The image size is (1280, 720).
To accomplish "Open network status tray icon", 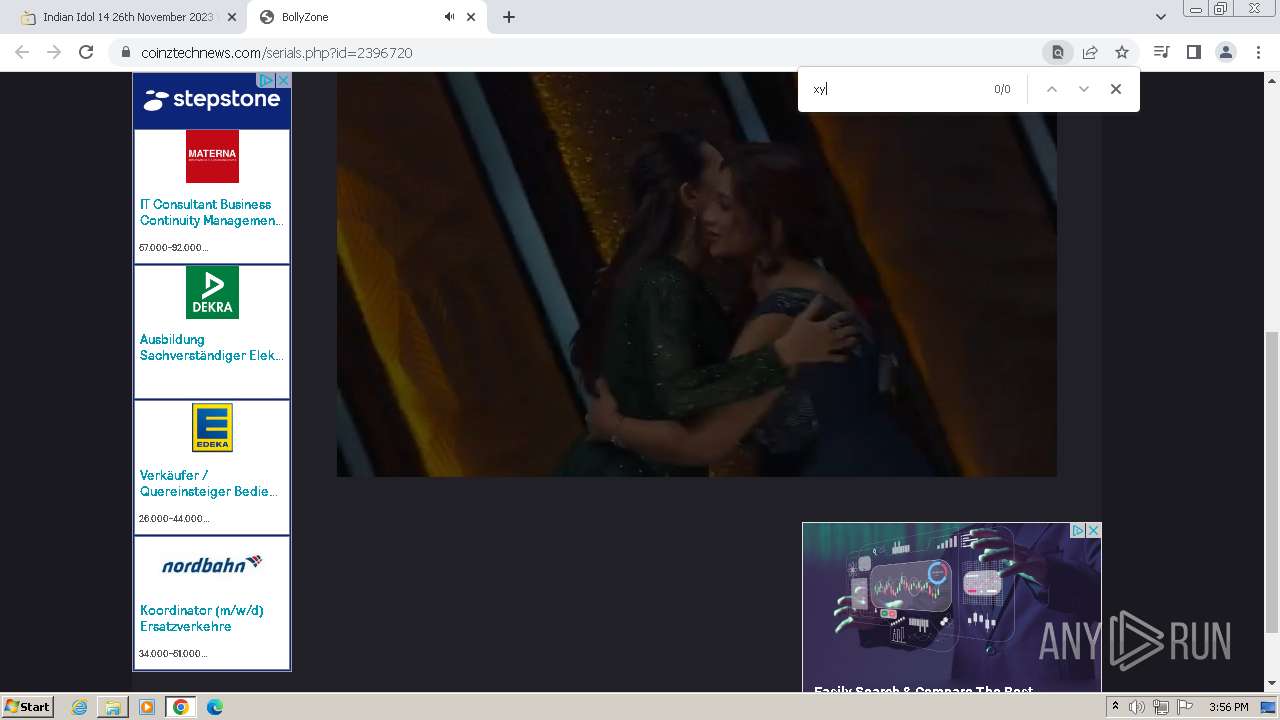I will click(x=1160, y=707).
